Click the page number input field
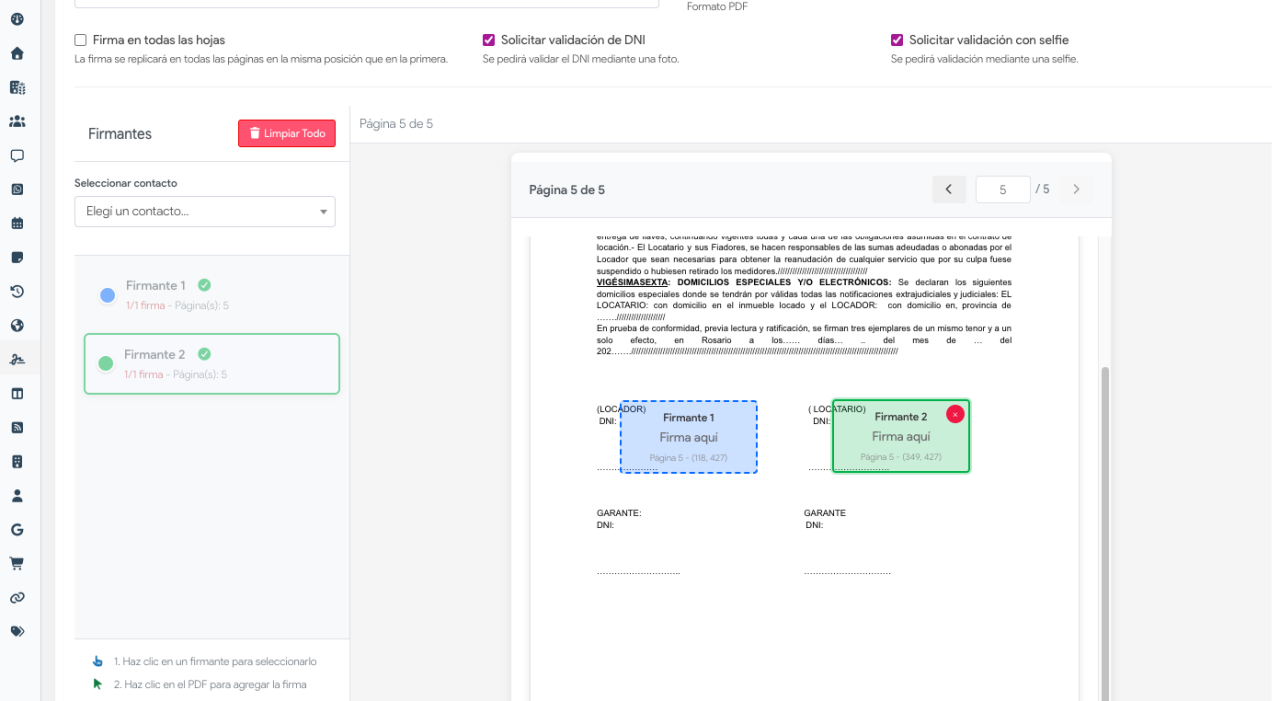1280x701 pixels. point(1002,189)
